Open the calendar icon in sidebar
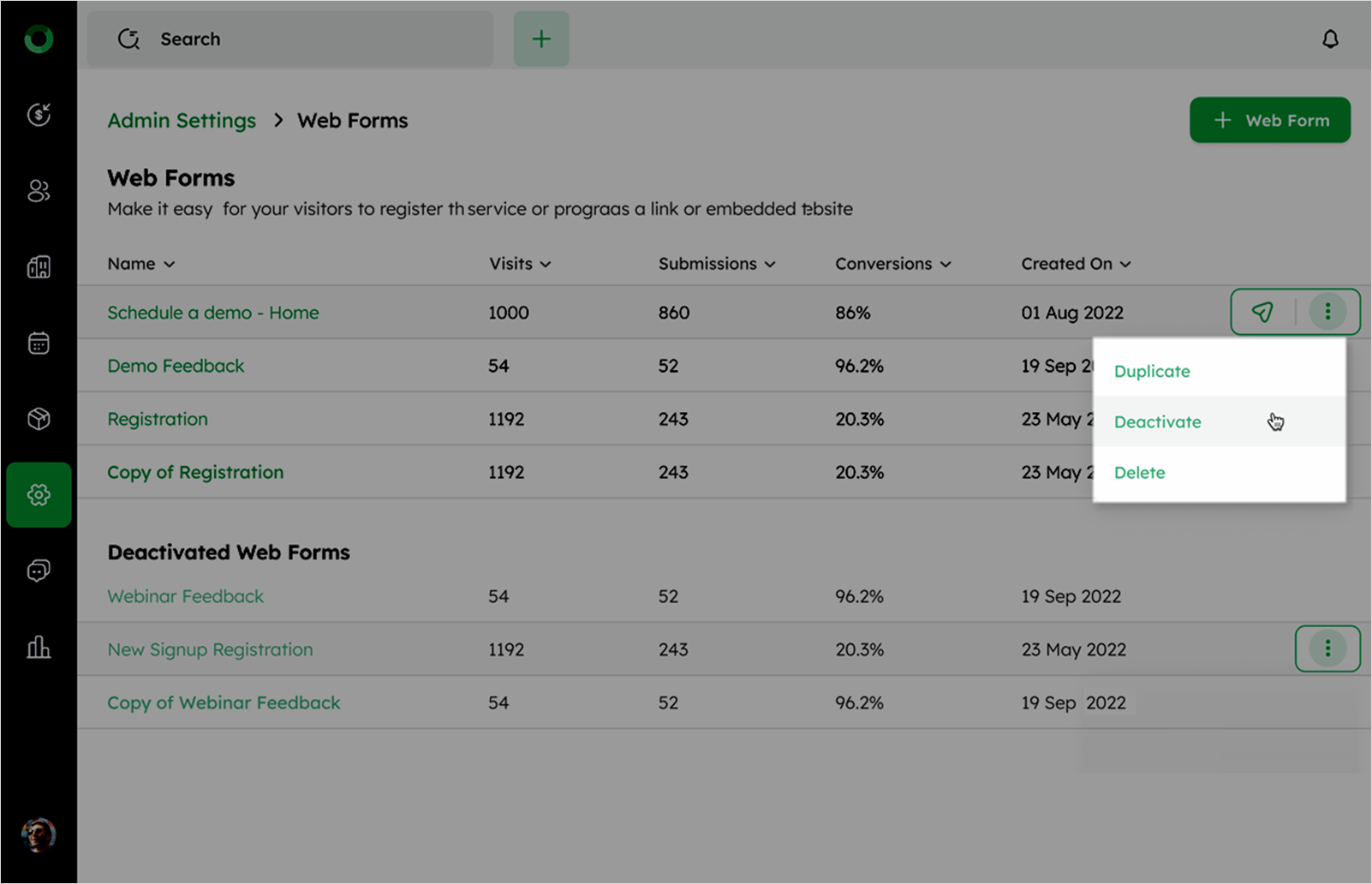Viewport: 1372px width, 884px height. (x=39, y=343)
